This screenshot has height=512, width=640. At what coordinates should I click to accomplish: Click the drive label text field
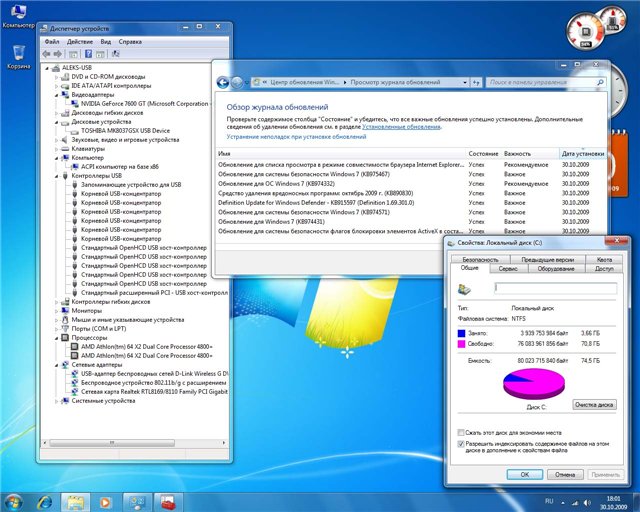pos(556,288)
